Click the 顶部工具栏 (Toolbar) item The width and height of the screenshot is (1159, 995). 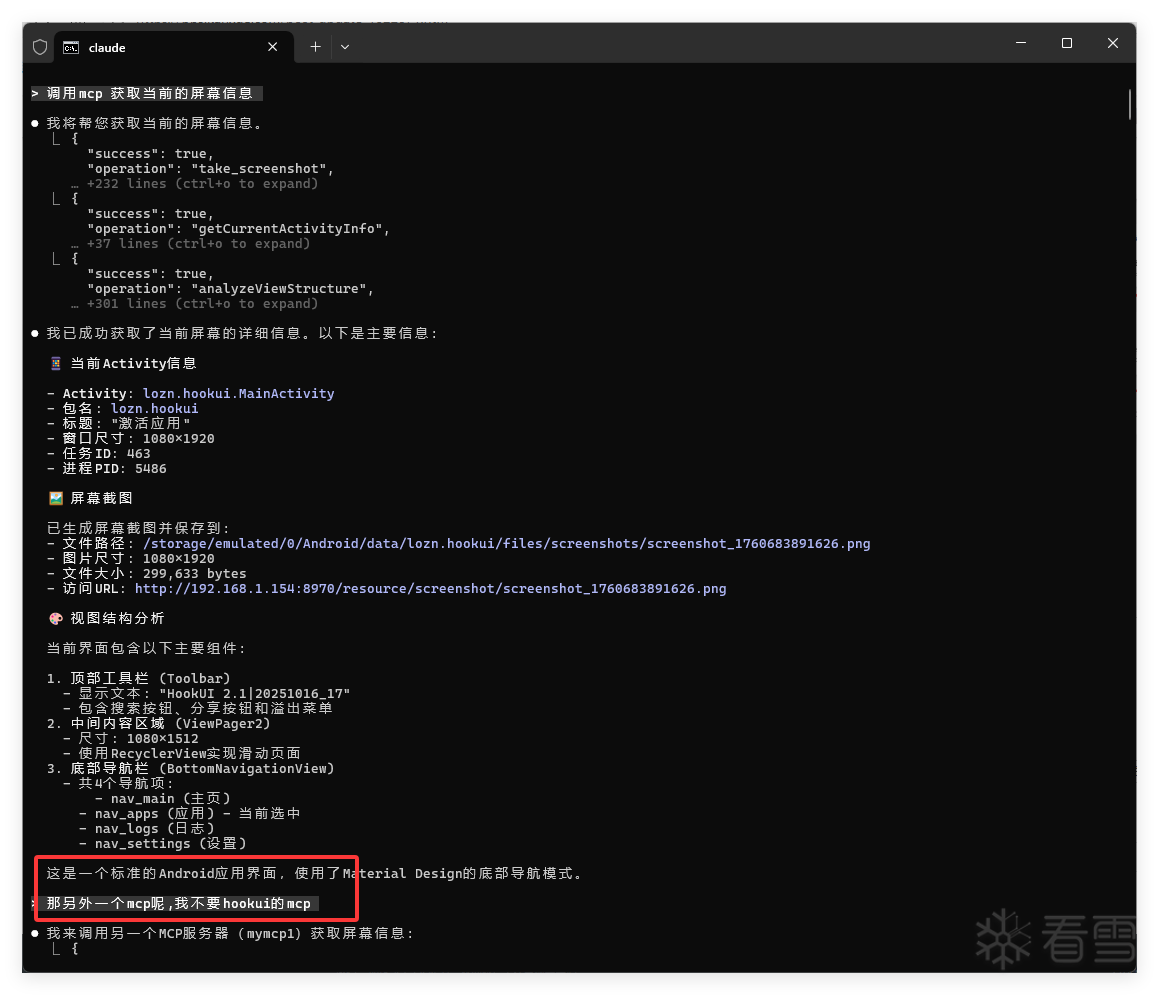coord(139,678)
